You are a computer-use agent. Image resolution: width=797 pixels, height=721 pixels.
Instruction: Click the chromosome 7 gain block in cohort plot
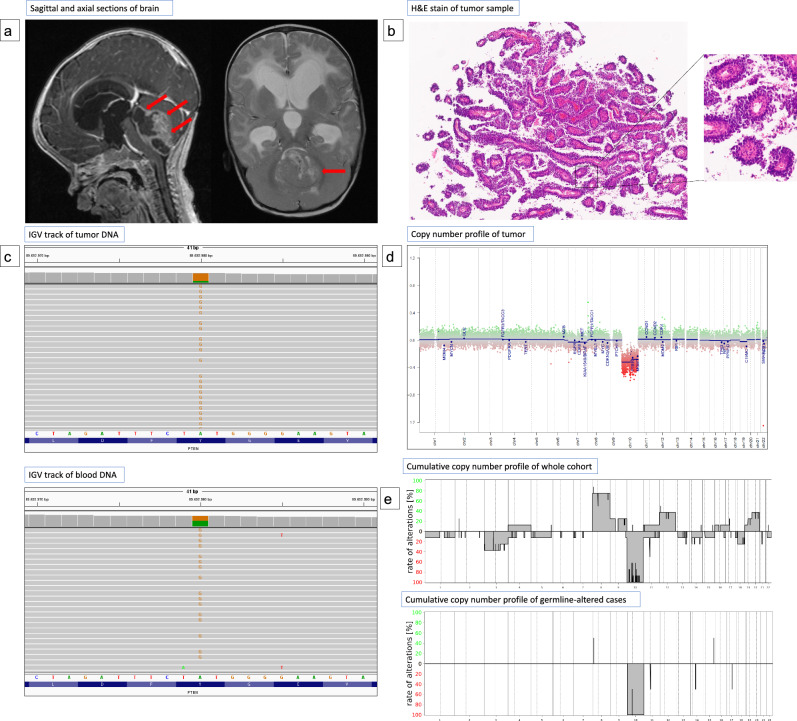602,512
